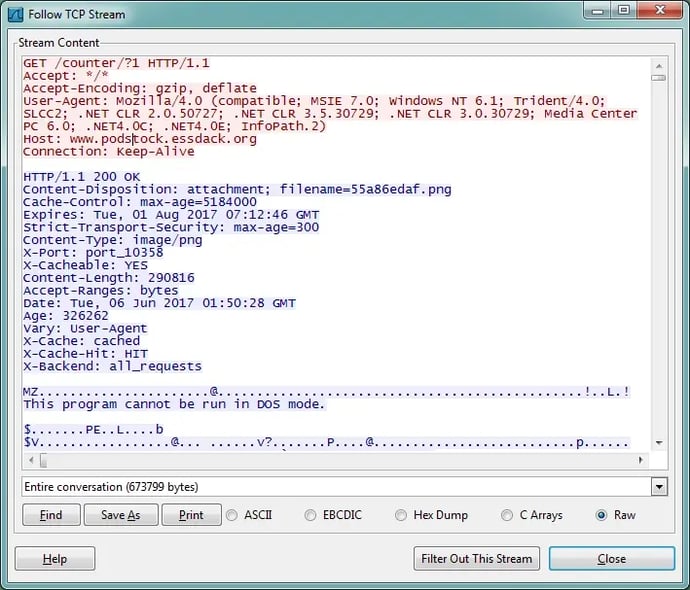
Task: Click the 'X-Cache-Hit: HIT' line
Action: 85,354
